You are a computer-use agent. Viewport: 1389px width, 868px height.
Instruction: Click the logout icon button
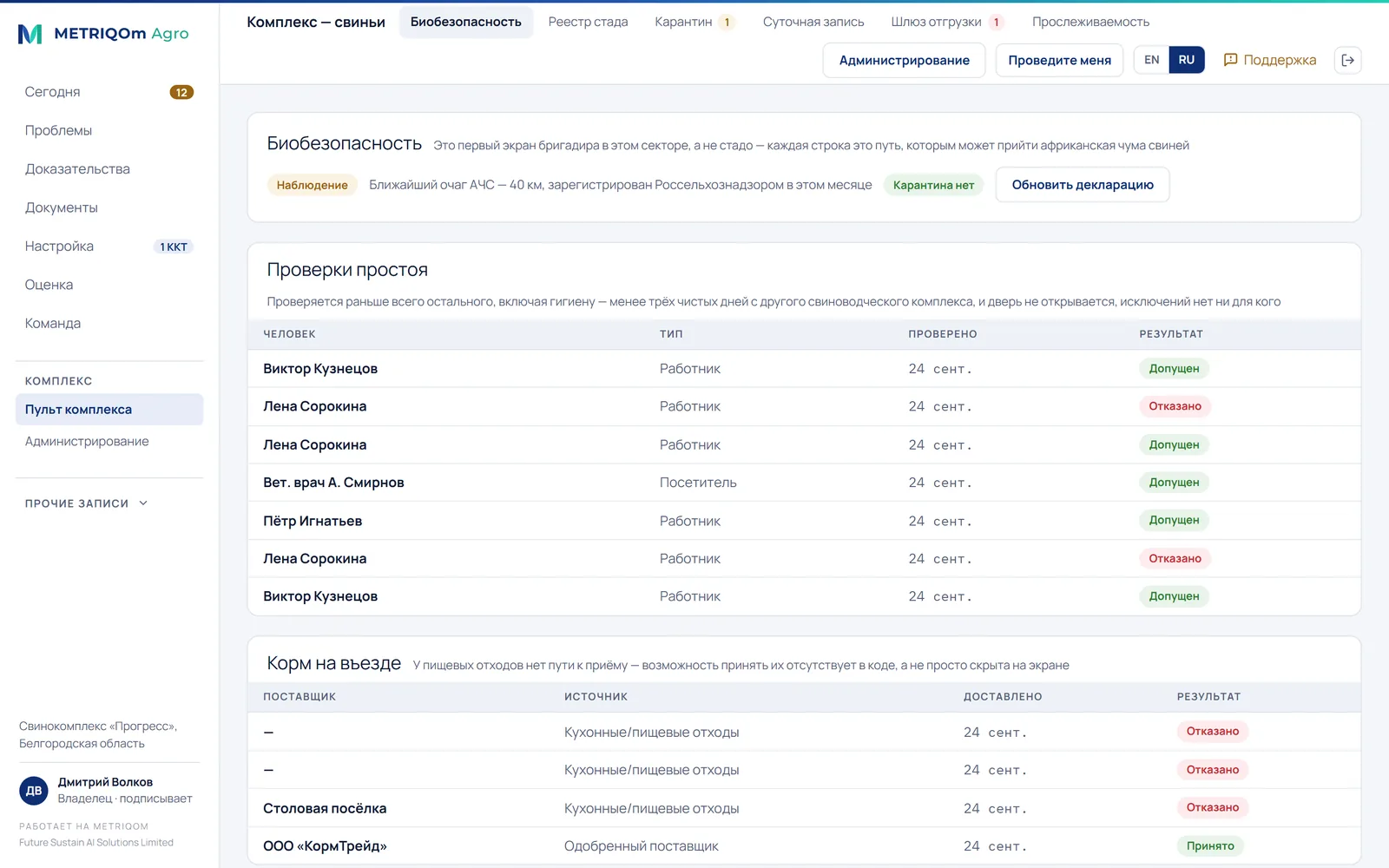click(x=1347, y=60)
